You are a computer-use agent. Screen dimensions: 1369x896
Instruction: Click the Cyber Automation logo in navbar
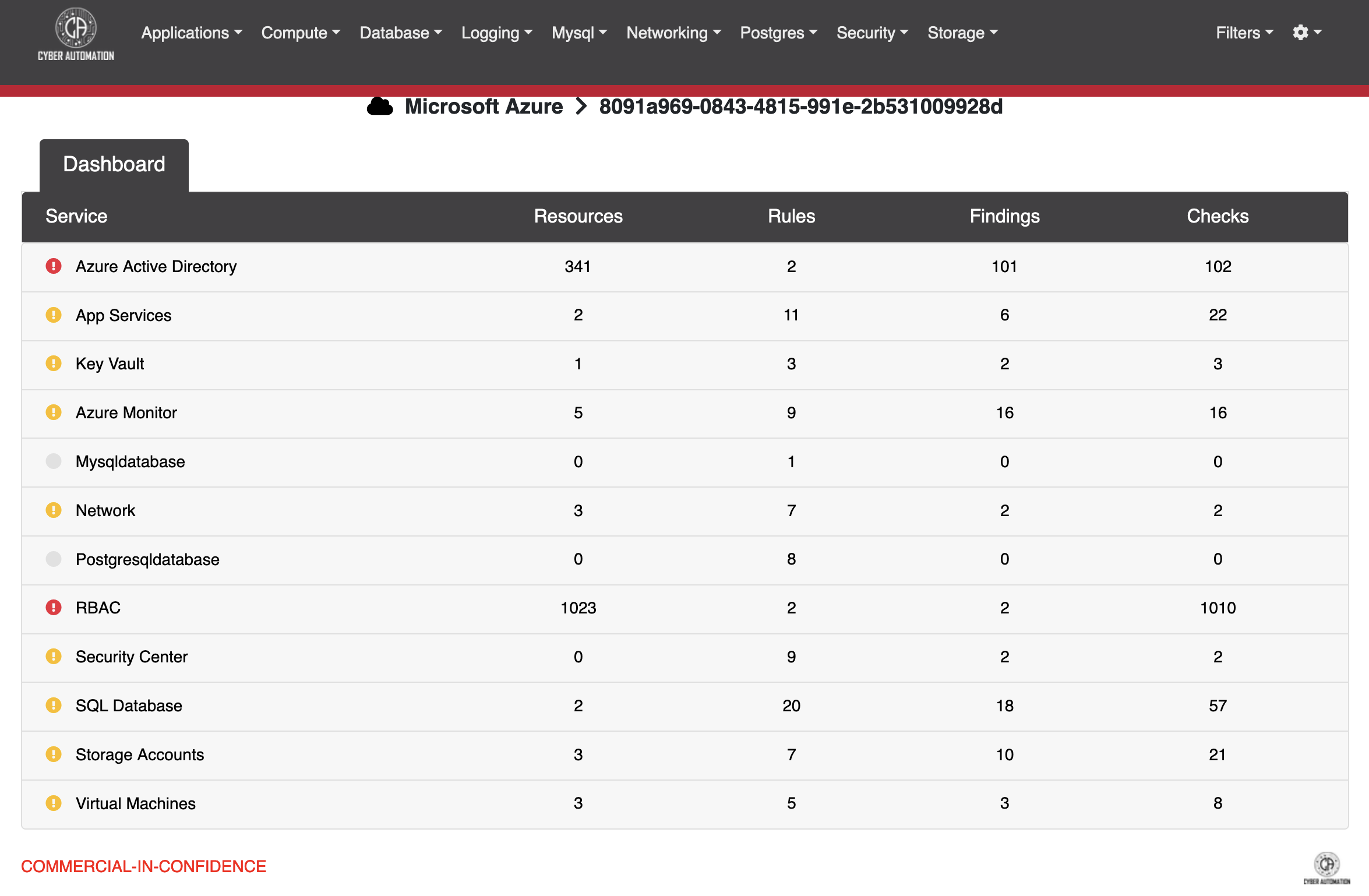(76, 34)
